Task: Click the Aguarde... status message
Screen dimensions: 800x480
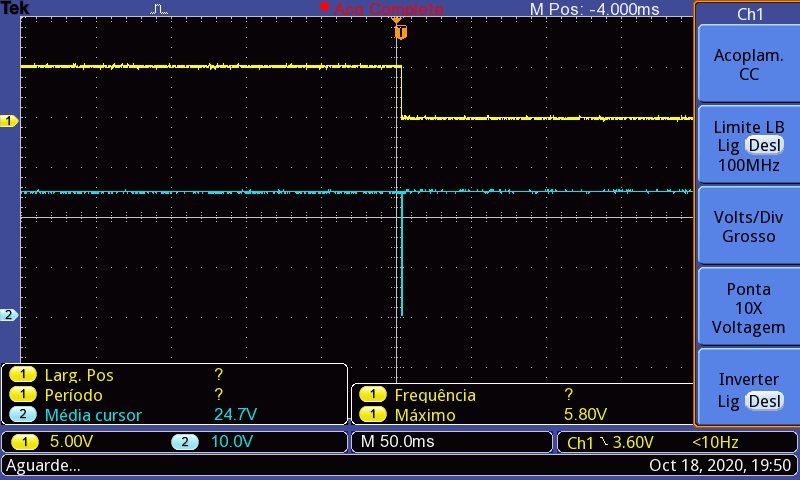Action: pyautogui.click(x=43, y=465)
